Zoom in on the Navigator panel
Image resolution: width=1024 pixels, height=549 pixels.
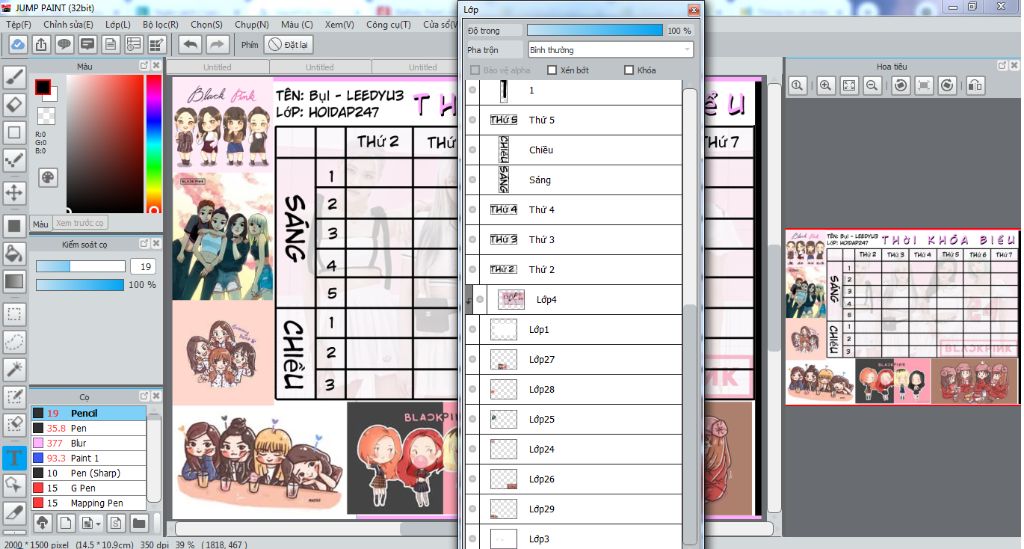point(825,86)
